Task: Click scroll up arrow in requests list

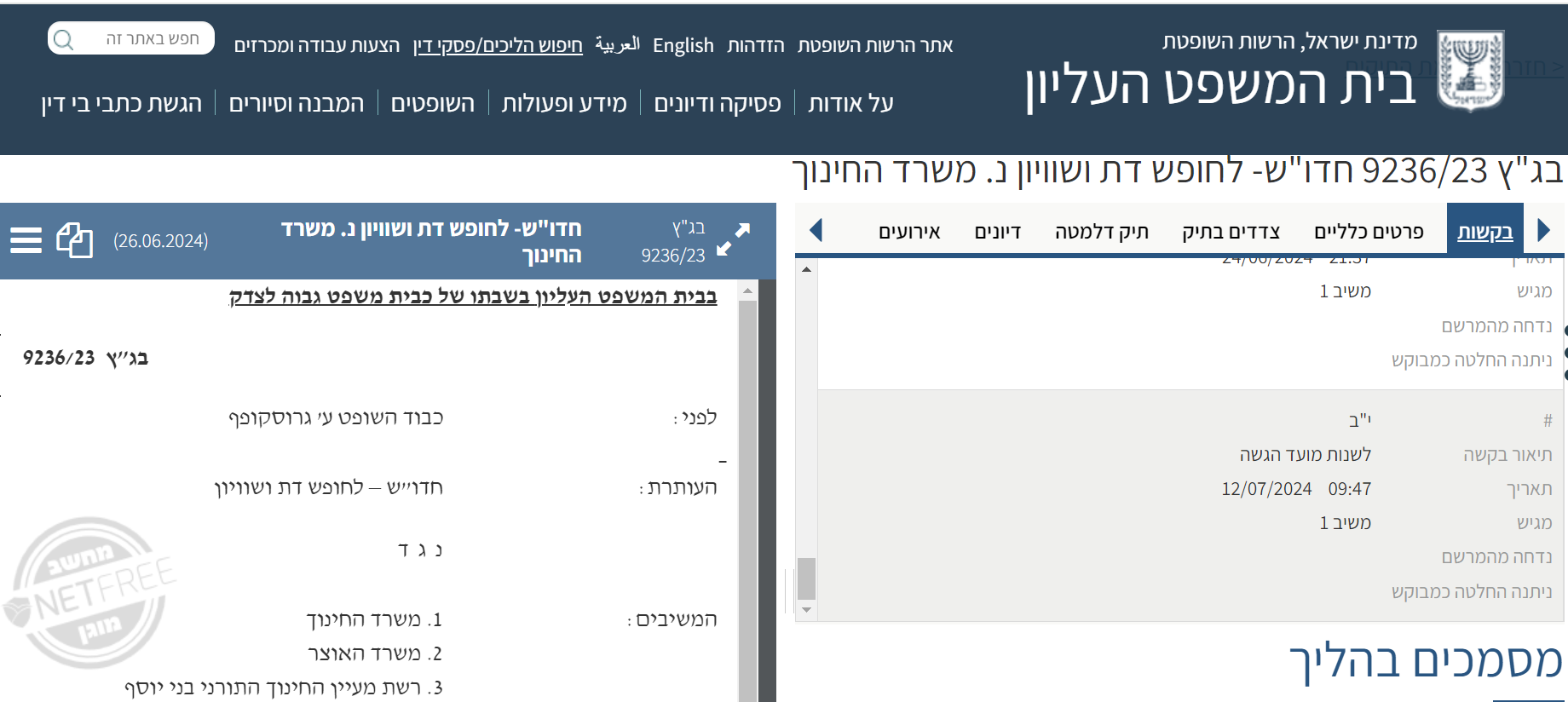Action: 806,269
